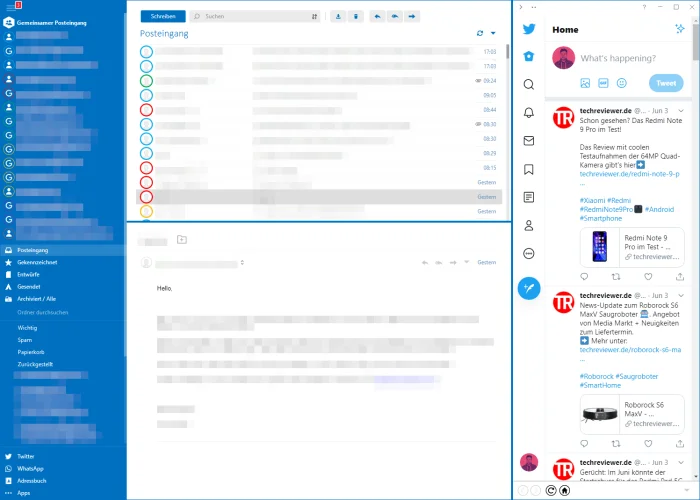
Task: Click the Schreiben compose button
Action: pos(163,17)
